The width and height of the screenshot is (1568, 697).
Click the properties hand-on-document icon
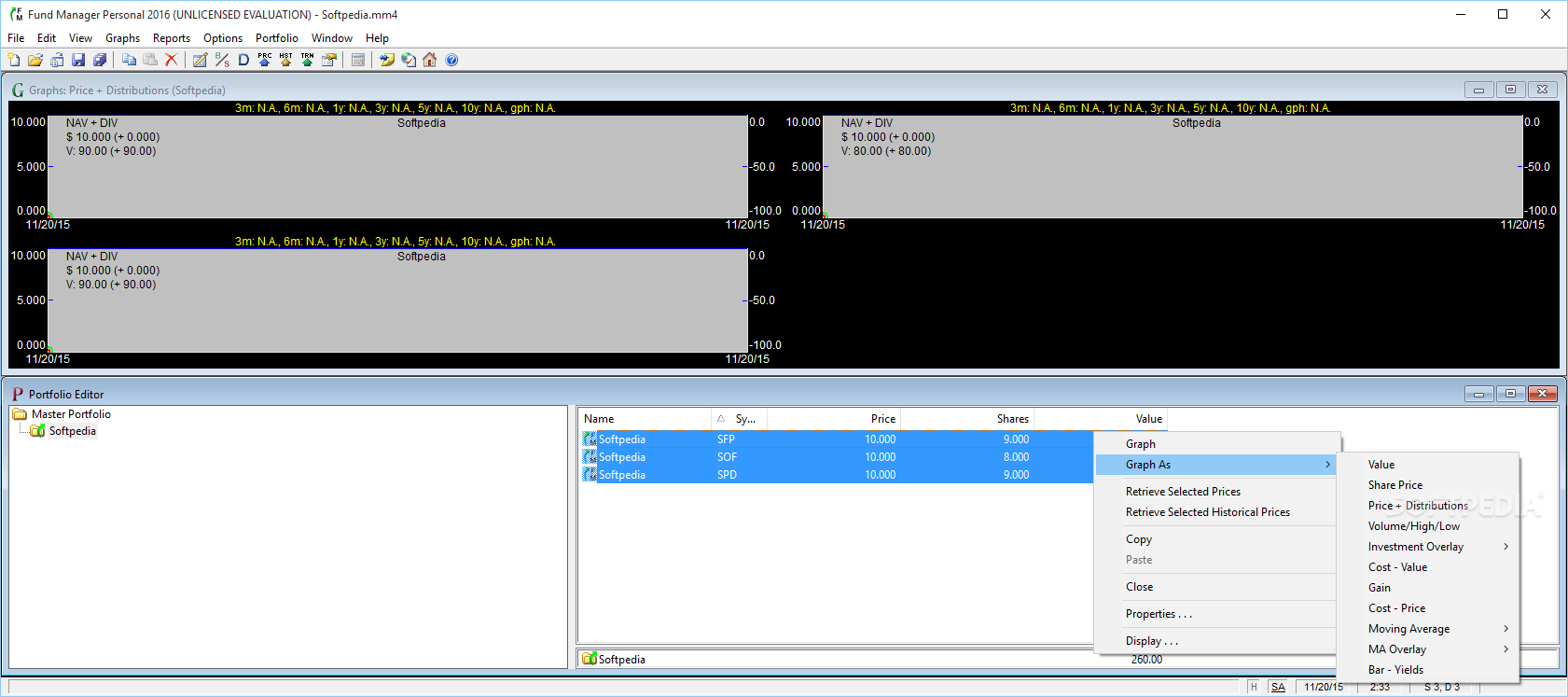click(x=329, y=60)
